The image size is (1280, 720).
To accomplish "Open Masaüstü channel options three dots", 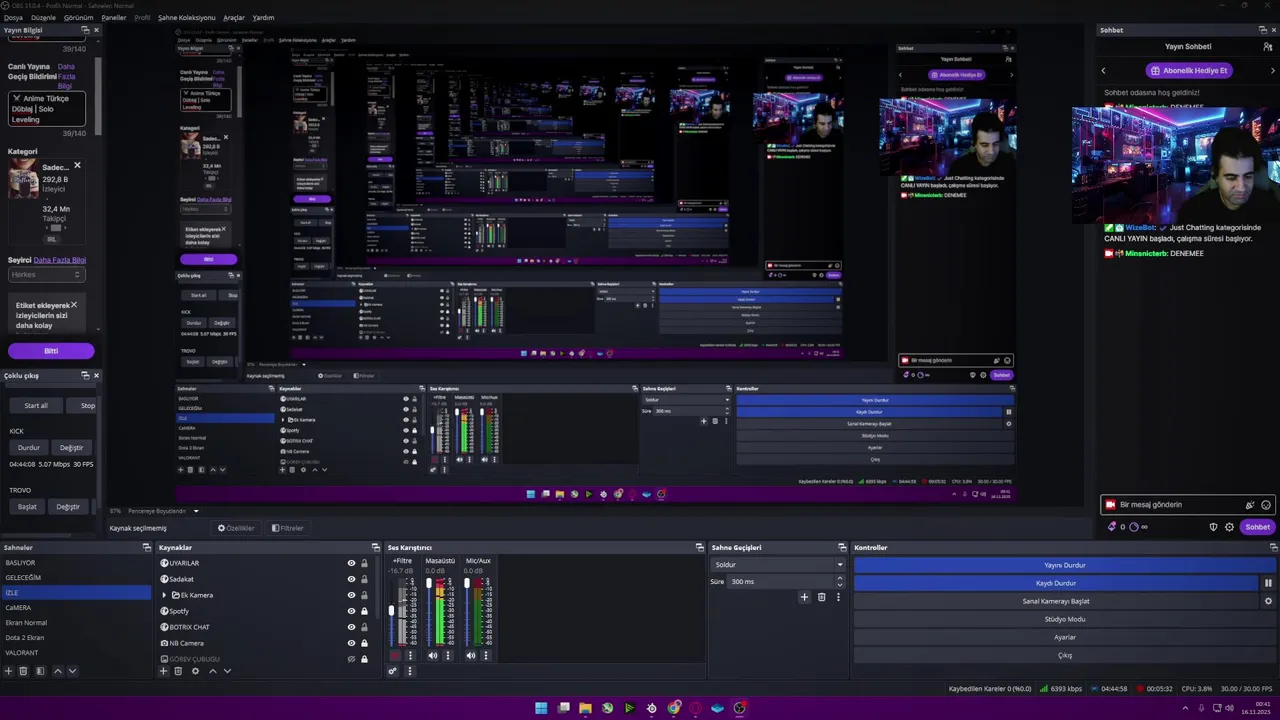I will [447, 656].
